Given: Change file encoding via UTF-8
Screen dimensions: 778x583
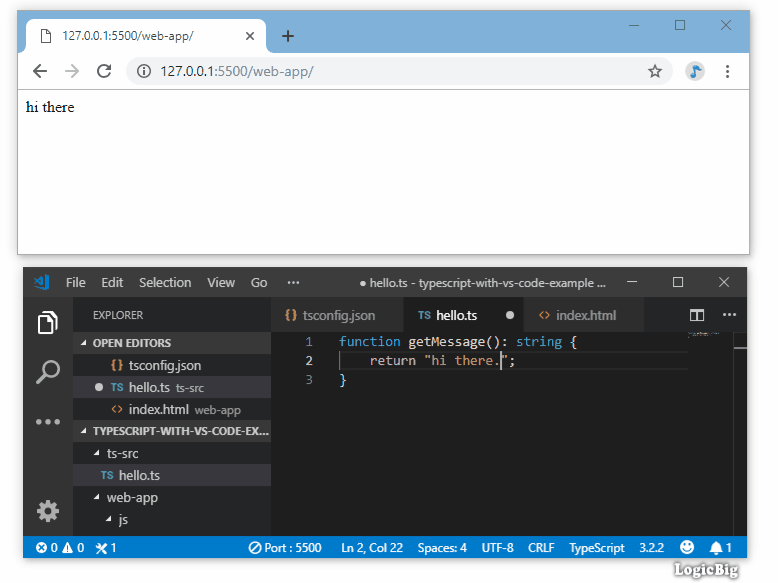Looking at the screenshot, I should [x=497, y=548].
